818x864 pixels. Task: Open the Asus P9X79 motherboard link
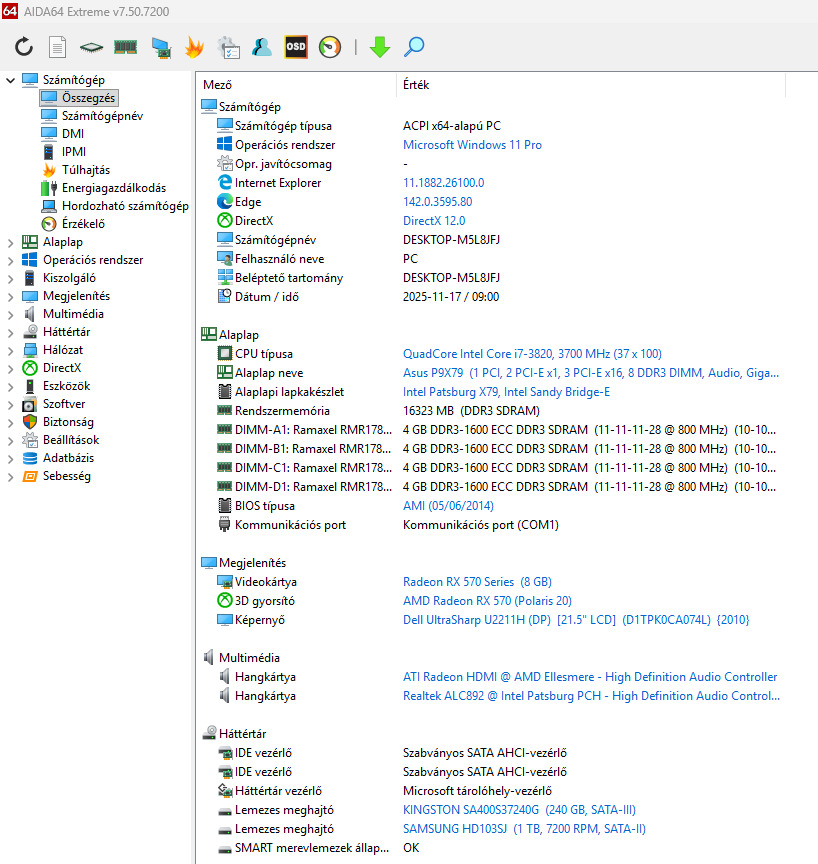(591, 373)
